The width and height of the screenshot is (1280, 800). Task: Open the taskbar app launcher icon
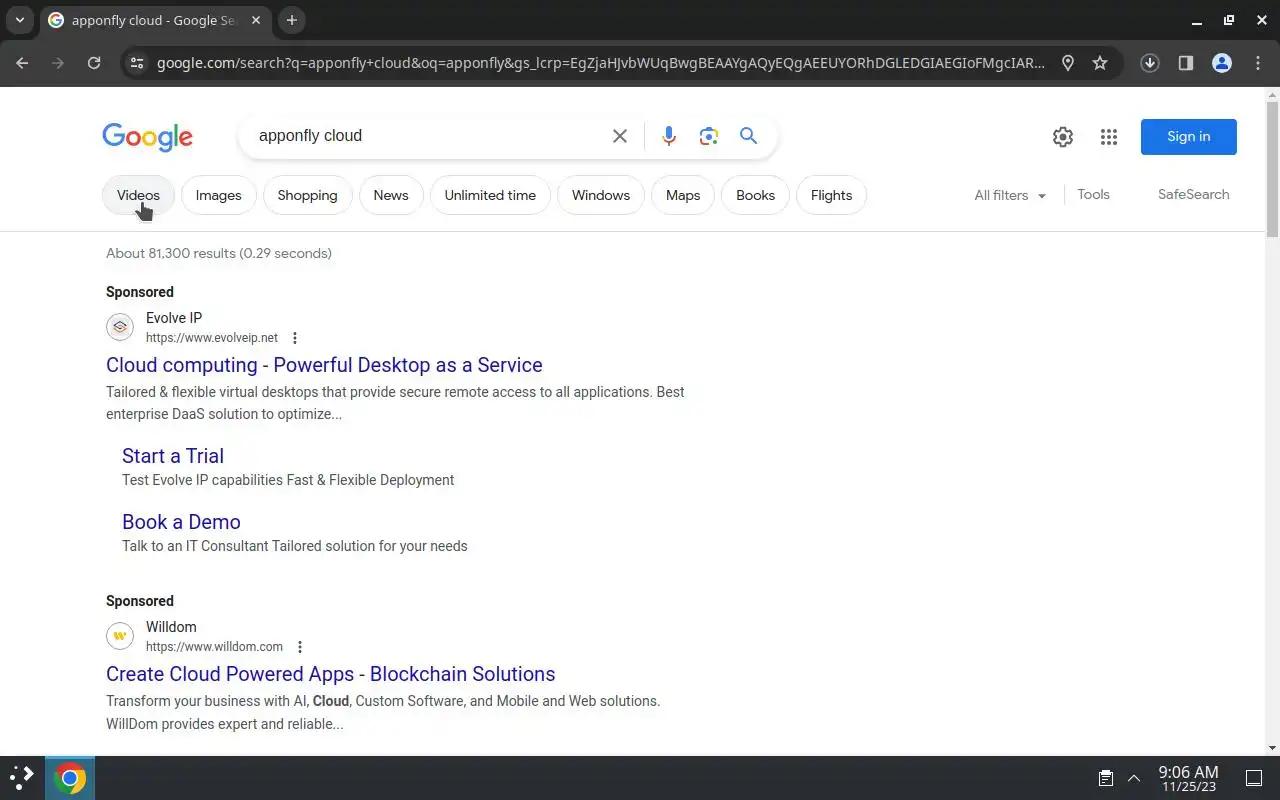[22, 778]
